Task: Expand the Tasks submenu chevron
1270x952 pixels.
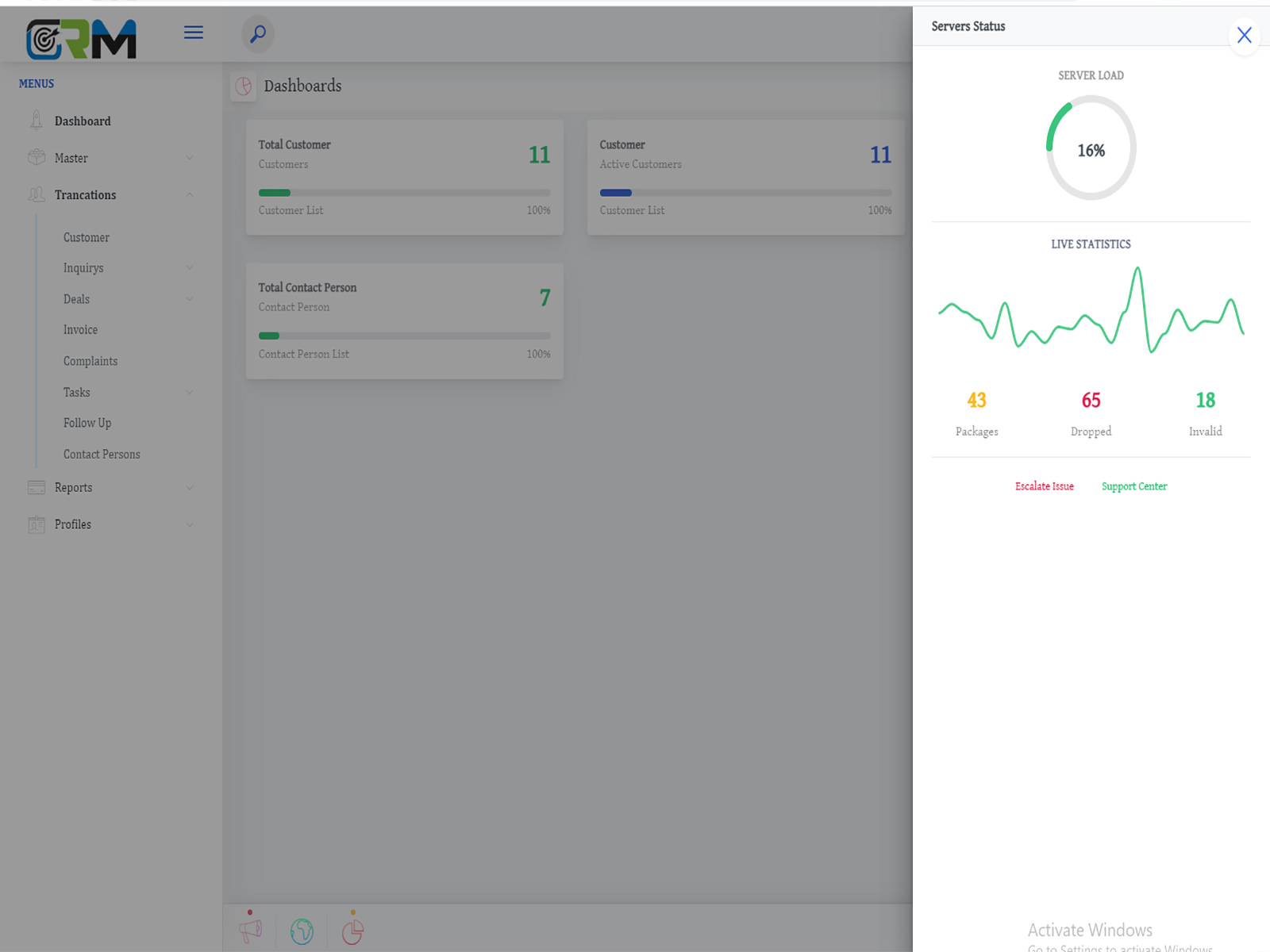Action: pyautogui.click(x=190, y=392)
